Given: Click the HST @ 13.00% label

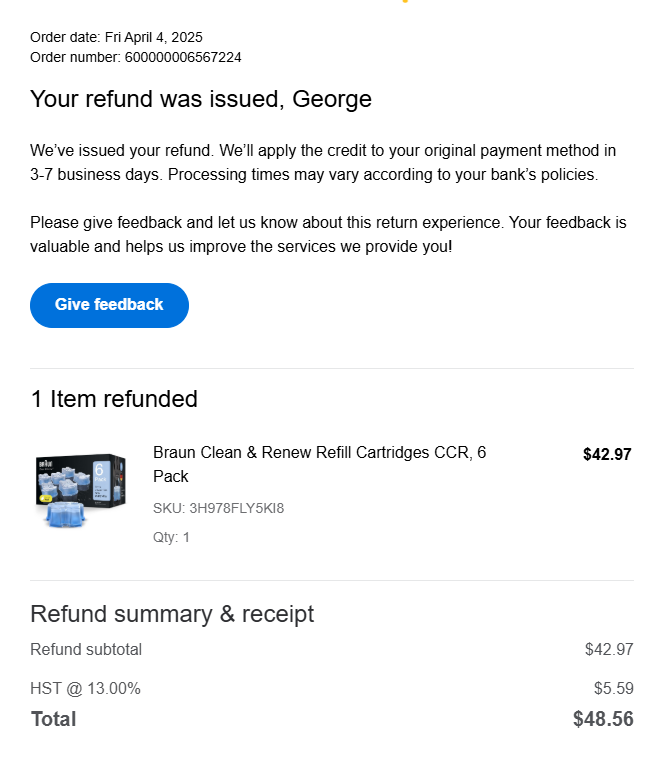Looking at the screenshot, I should coord(85,688).
